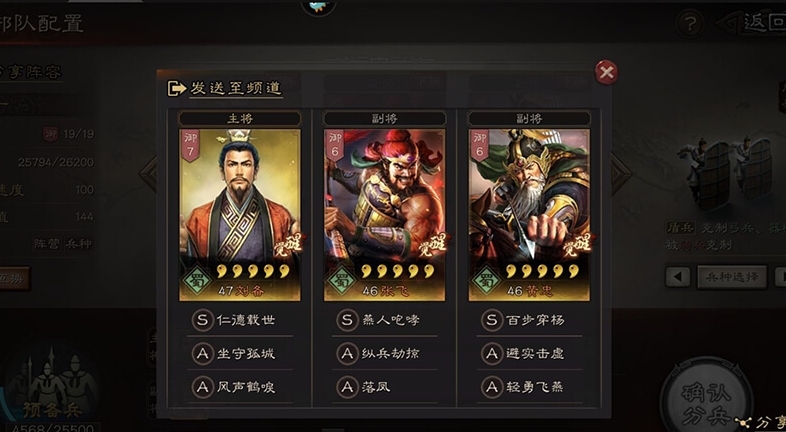This screenshot has width=786, height=432.
Task: Click the A icon beside 纵兵劫掠
Action: pyautogui.click(x=347, y=353)
